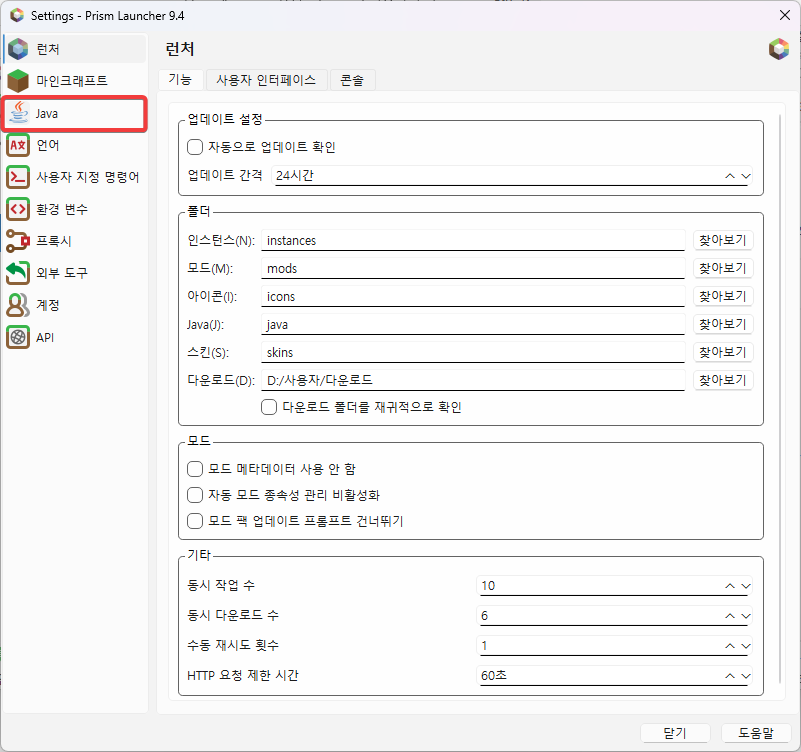This screenshot has height=752, width=801.
Task: Increase 동시 다운로드 수 with up arrow
Action: pyautogui.click(x=730, y=616)
